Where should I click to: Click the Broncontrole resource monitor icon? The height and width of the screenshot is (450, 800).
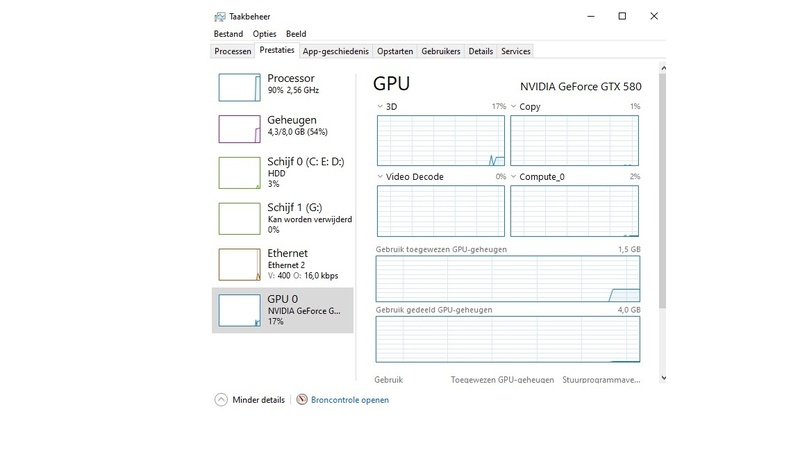pos(302,400)
